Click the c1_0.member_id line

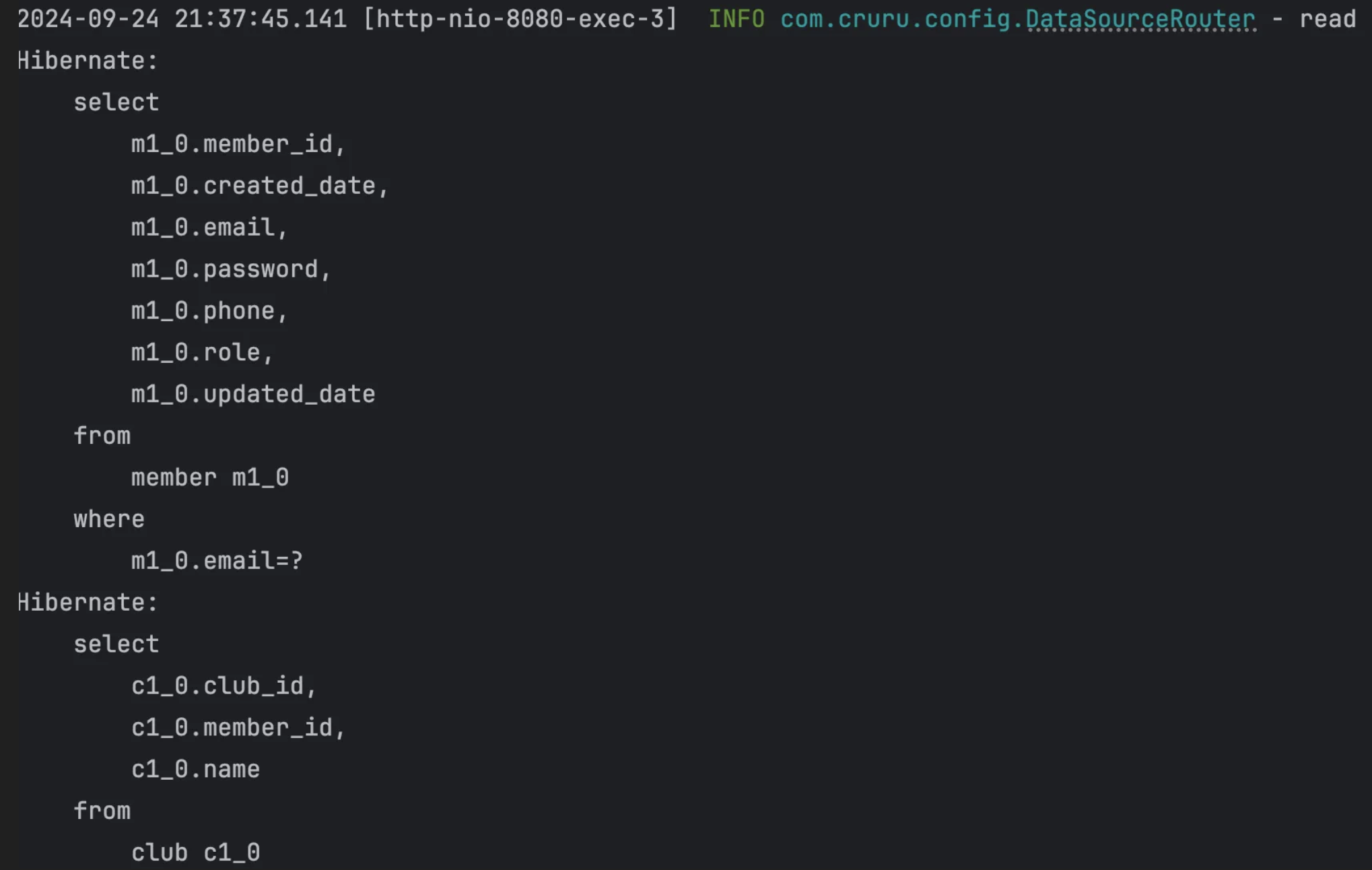[x=238, y=728]
